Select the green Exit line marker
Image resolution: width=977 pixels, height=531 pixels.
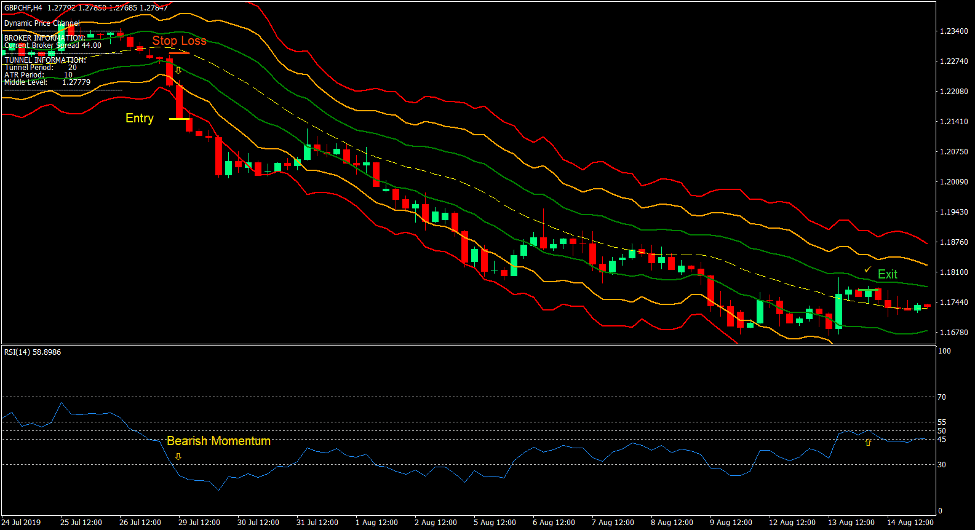click(869, 291)
